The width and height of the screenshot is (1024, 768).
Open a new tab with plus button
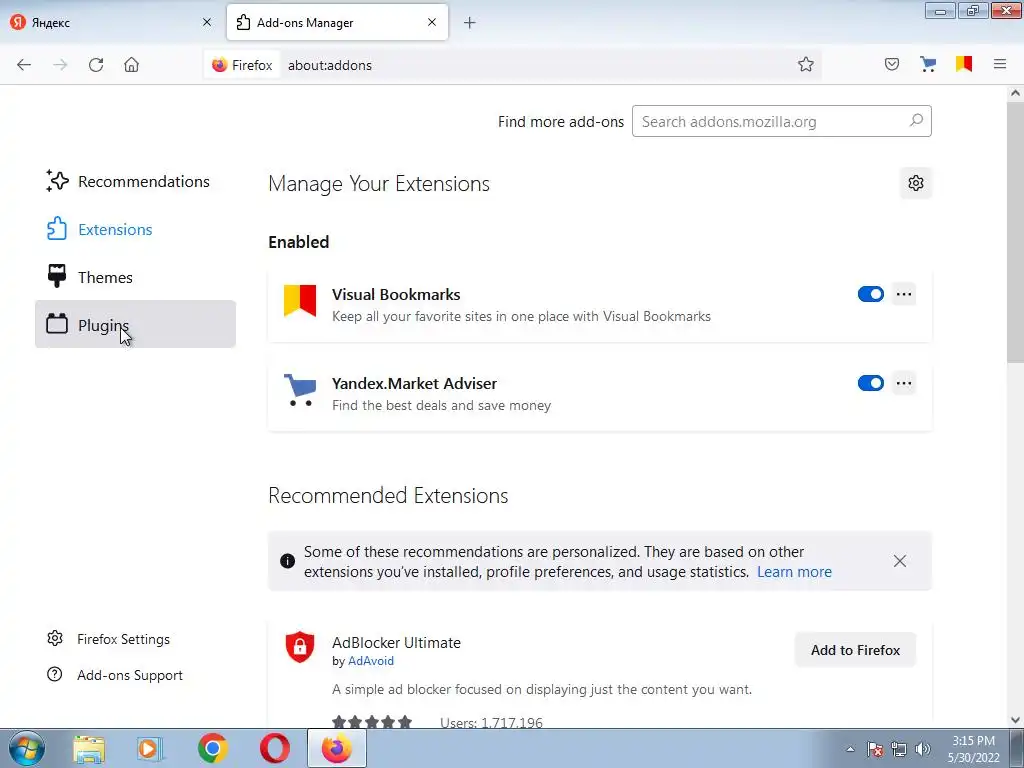pos(470,23)
